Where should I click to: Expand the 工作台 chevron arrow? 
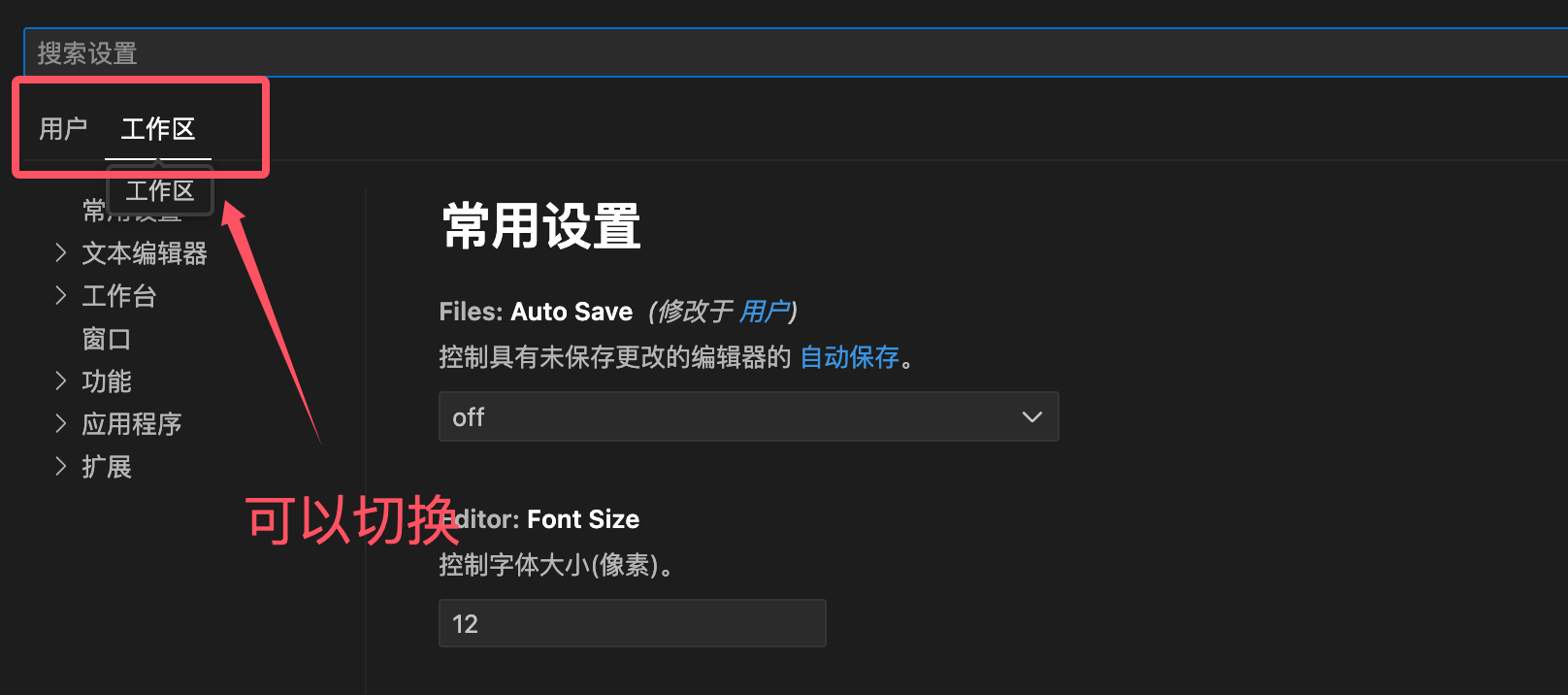click(x=61, y=295)
